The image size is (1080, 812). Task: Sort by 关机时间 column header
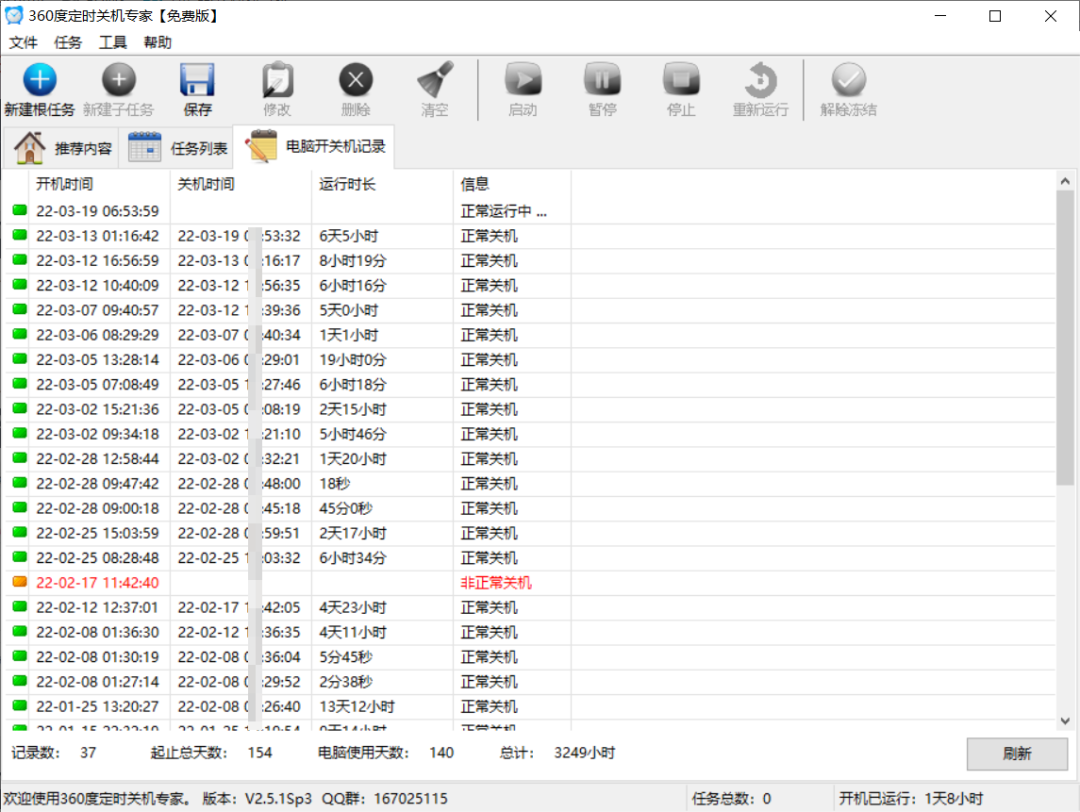click(x=240, y=184)
